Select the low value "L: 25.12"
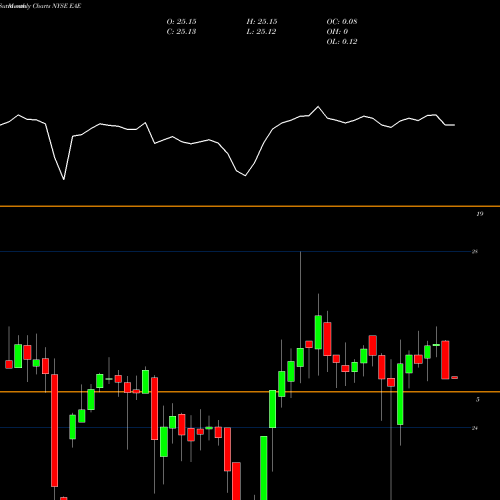Image resolution: width=500 pixels, height=500 pixels. pos(261,32)
